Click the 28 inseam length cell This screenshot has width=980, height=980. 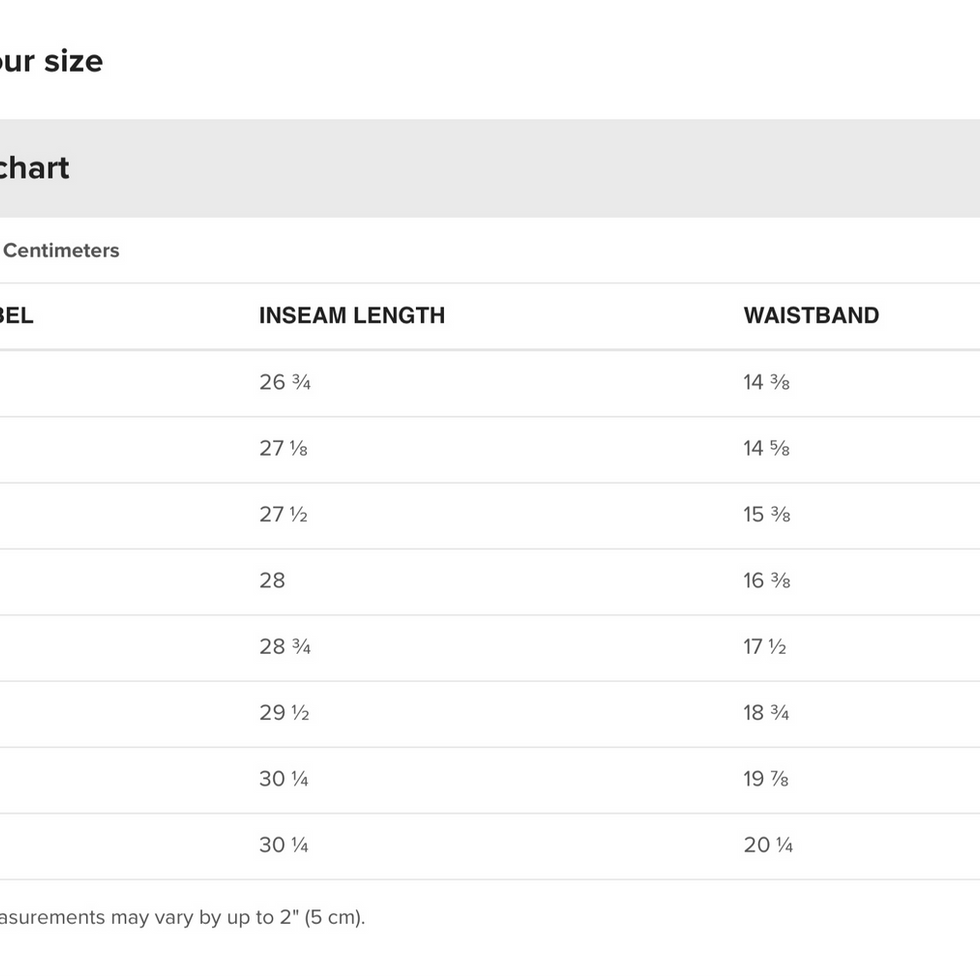pos(272,580)
